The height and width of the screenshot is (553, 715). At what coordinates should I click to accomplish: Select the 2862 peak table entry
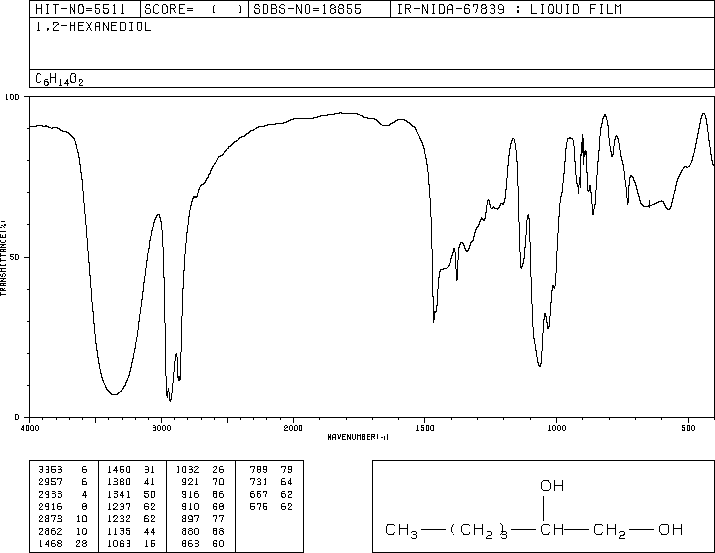[62, 531]
